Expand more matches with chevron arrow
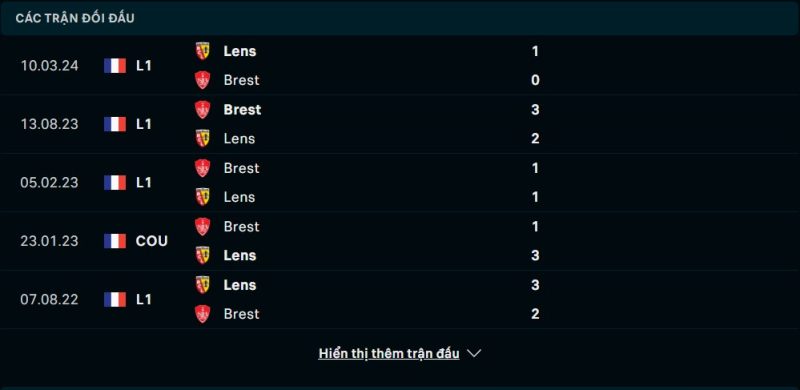Viewport: 800px width, 390px height. point(474,353)
